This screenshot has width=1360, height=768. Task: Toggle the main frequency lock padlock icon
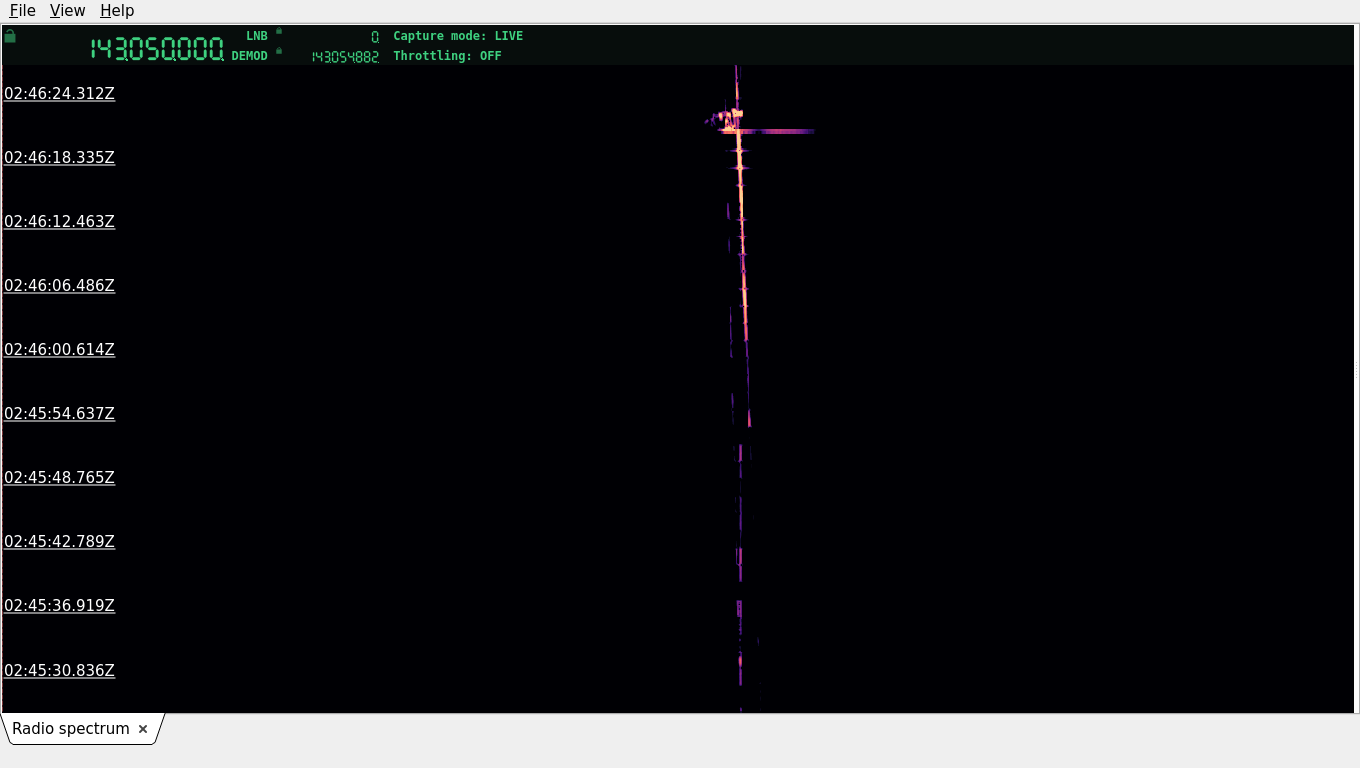(10, 36)
